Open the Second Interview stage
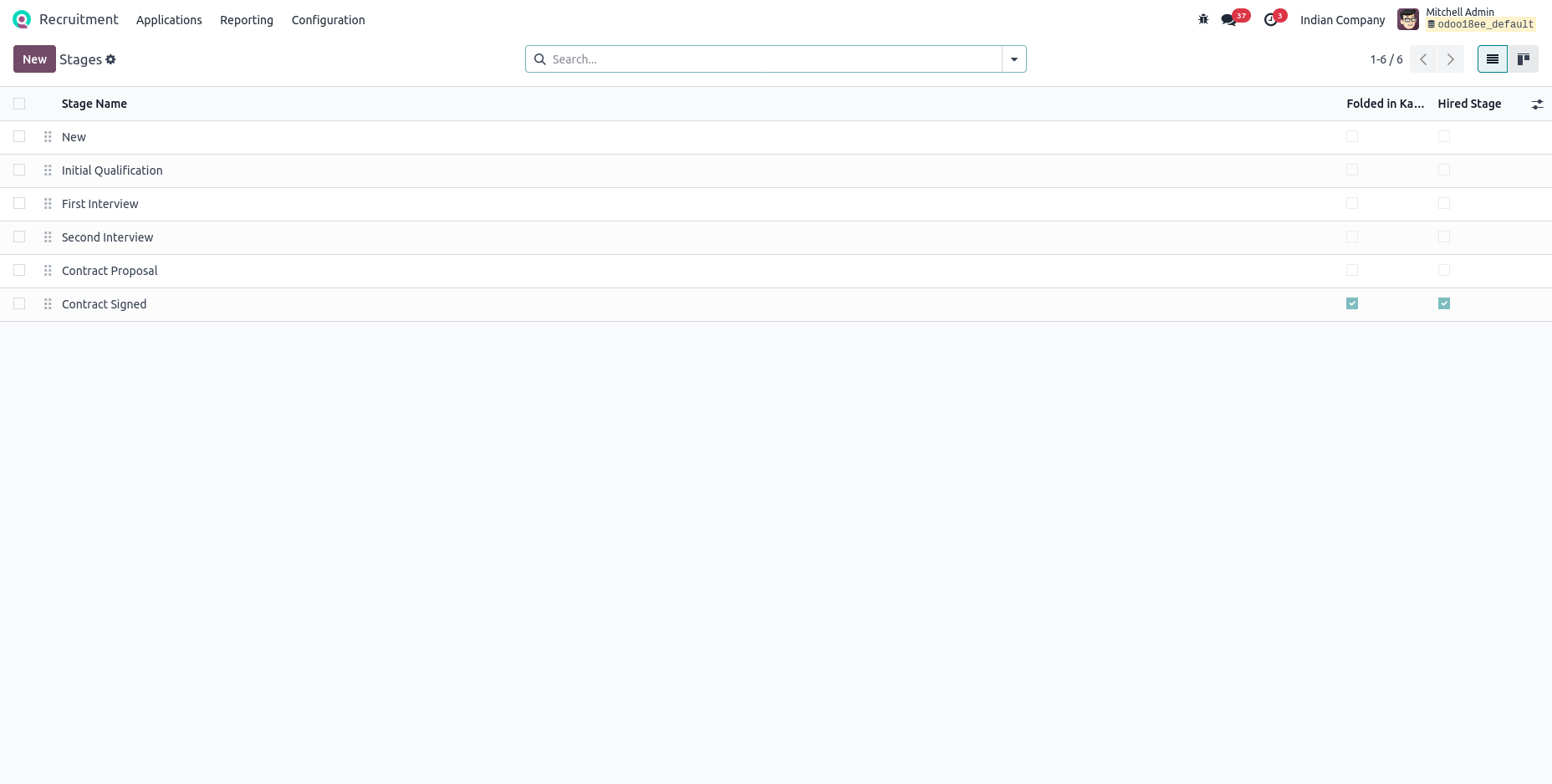The image size is (1552, 784). (x=108, y=237)
